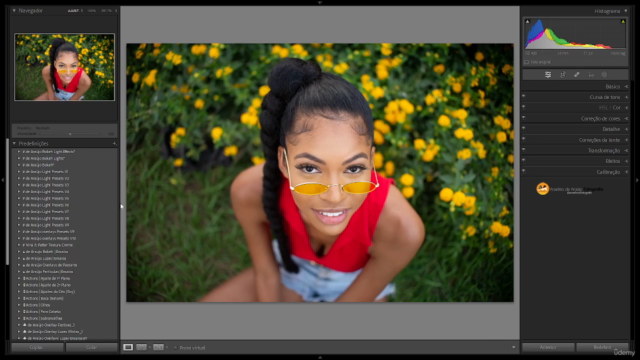The width and height of the screenshot is (640, 360).
Task: Expand the 'Bokeh Light Effects' preset group
Action: pyautogui.click(x=19, y=151)
